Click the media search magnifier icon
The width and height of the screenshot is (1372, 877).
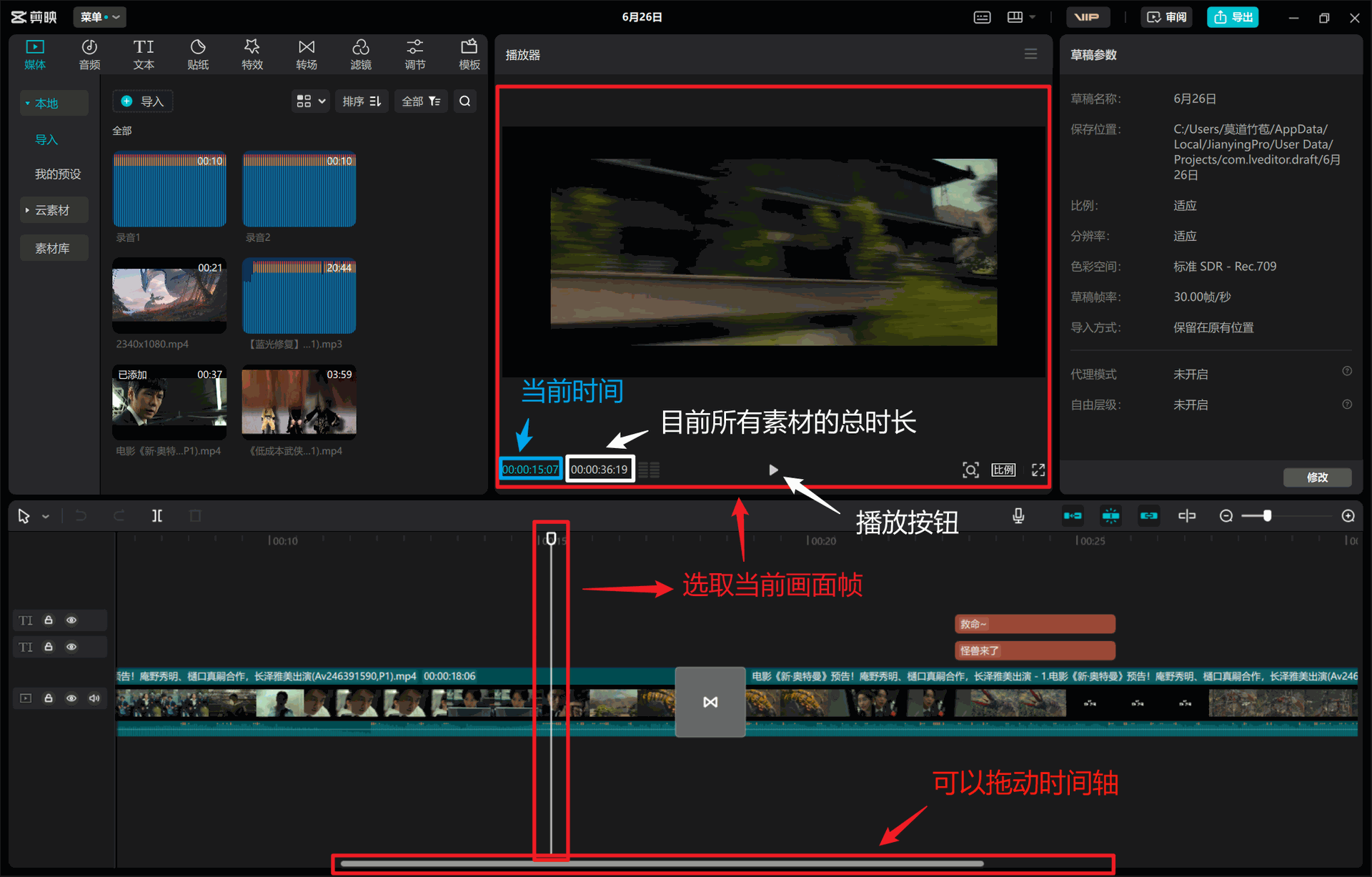(465, 101)
